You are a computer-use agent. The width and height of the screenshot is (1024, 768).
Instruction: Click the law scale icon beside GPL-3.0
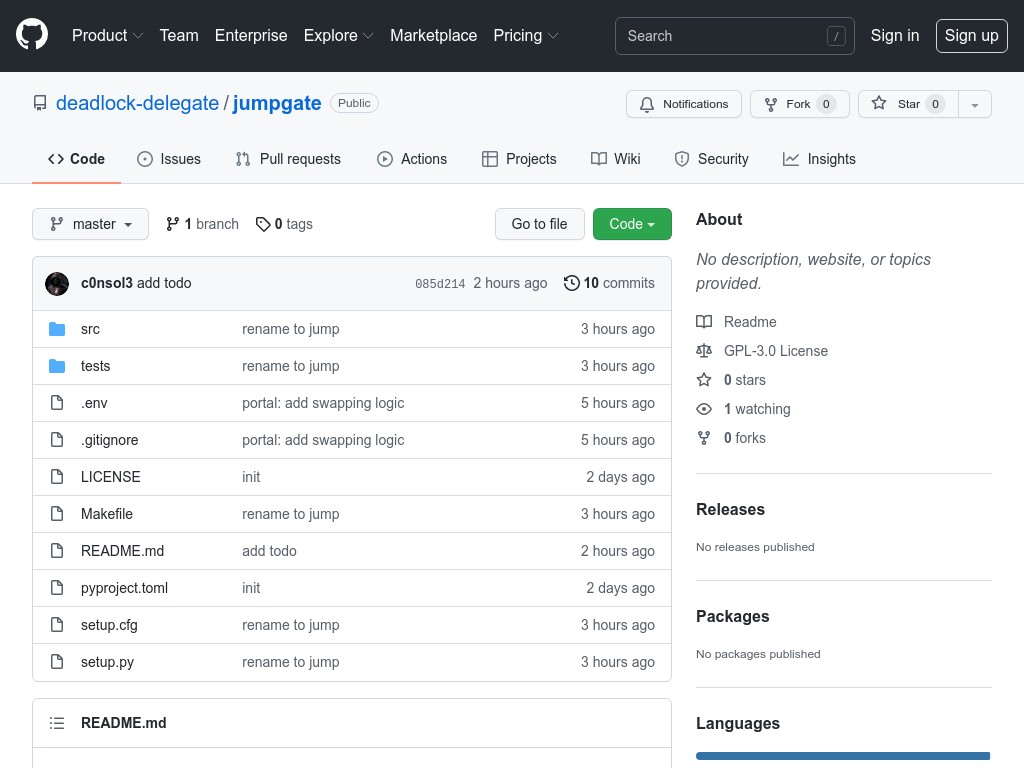point(704,351)
